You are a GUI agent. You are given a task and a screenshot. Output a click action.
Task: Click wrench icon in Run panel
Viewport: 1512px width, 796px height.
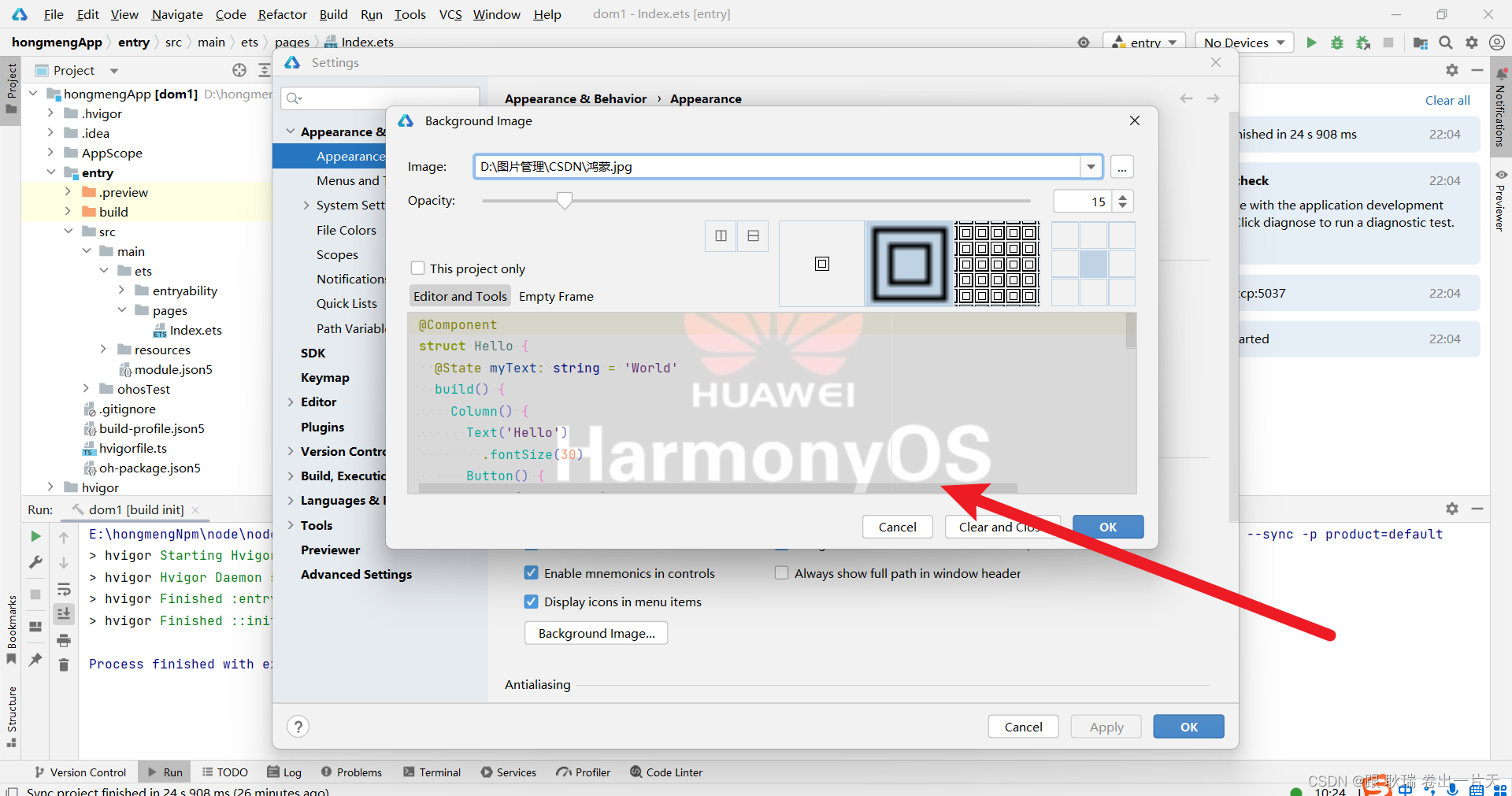point(35,562)
